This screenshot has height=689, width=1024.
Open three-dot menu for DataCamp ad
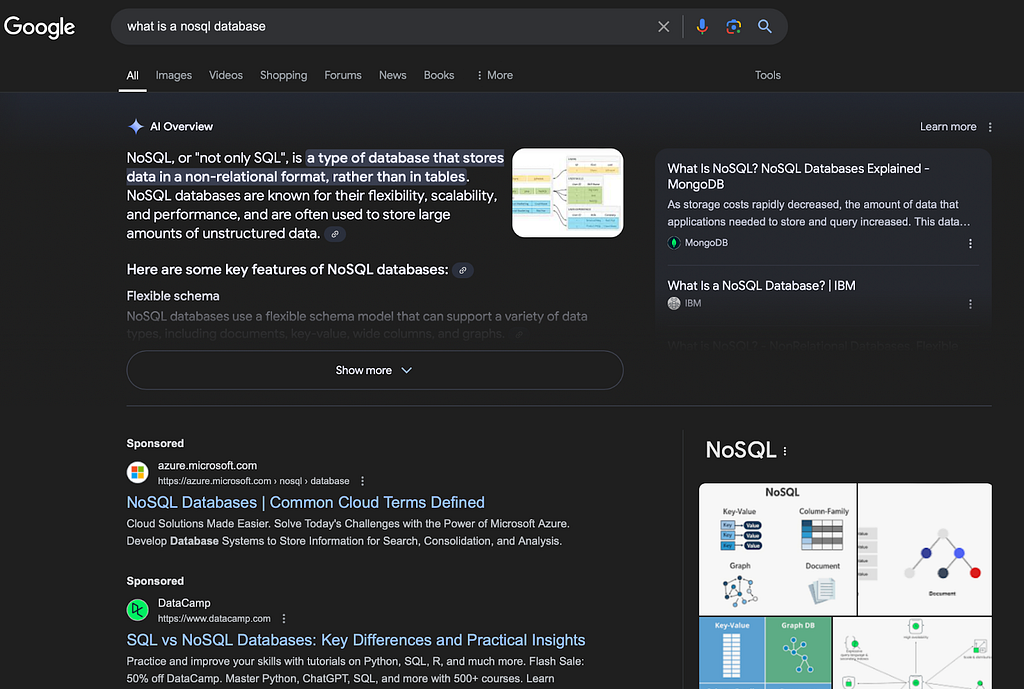283,618
